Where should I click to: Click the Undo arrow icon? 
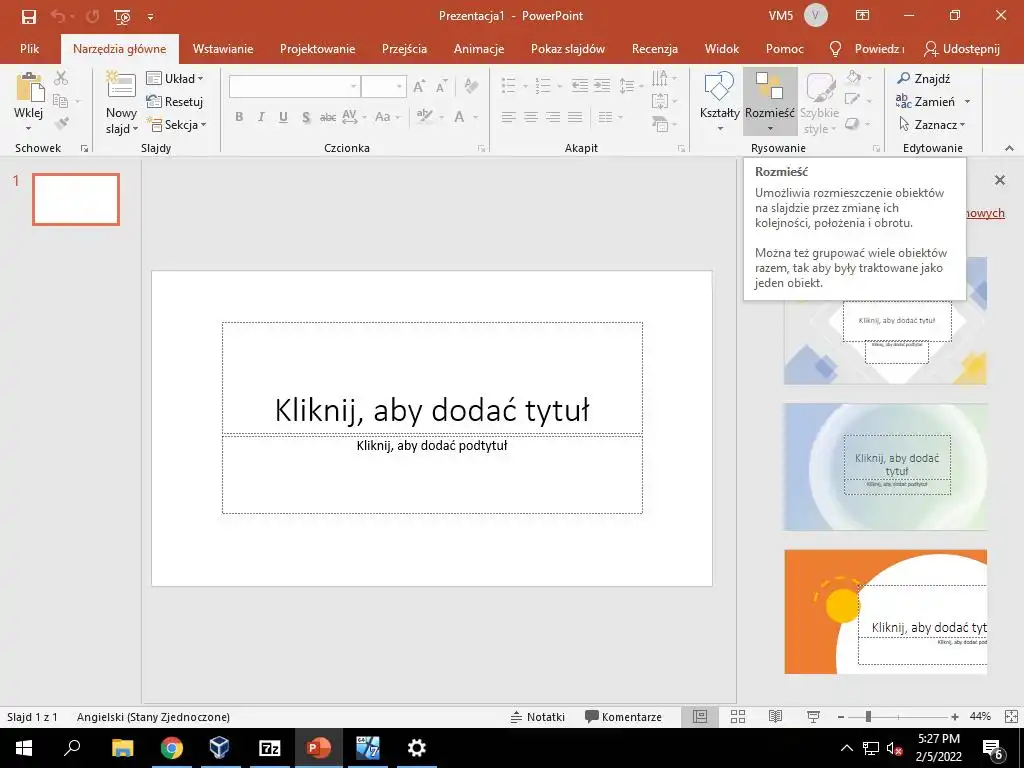coord(58,16)
